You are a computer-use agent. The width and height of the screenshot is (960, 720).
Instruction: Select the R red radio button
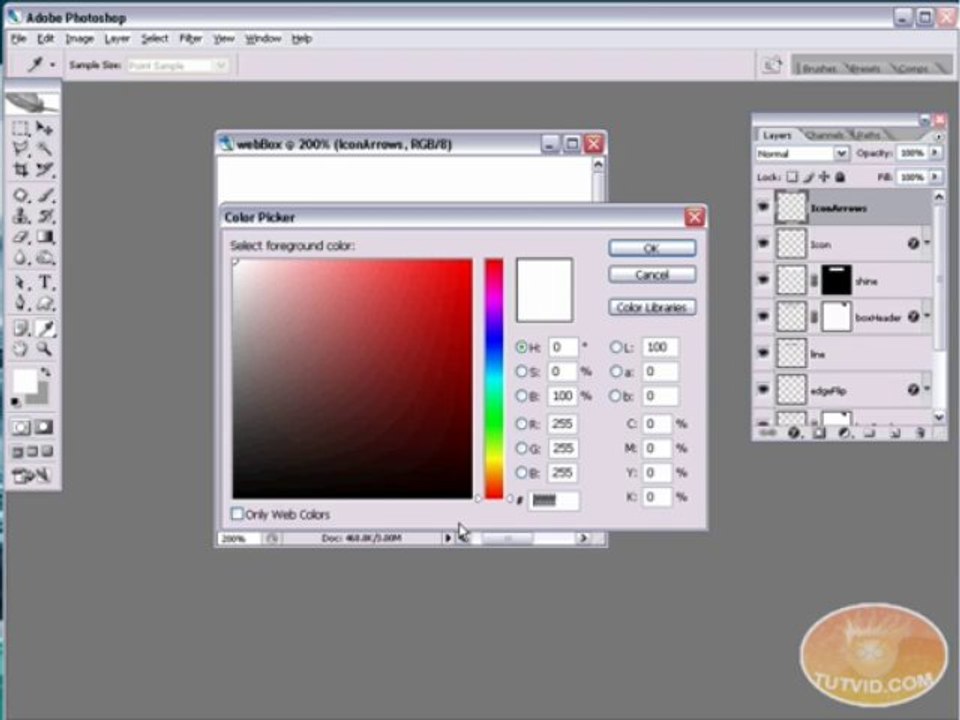click(x=521, y=424)
